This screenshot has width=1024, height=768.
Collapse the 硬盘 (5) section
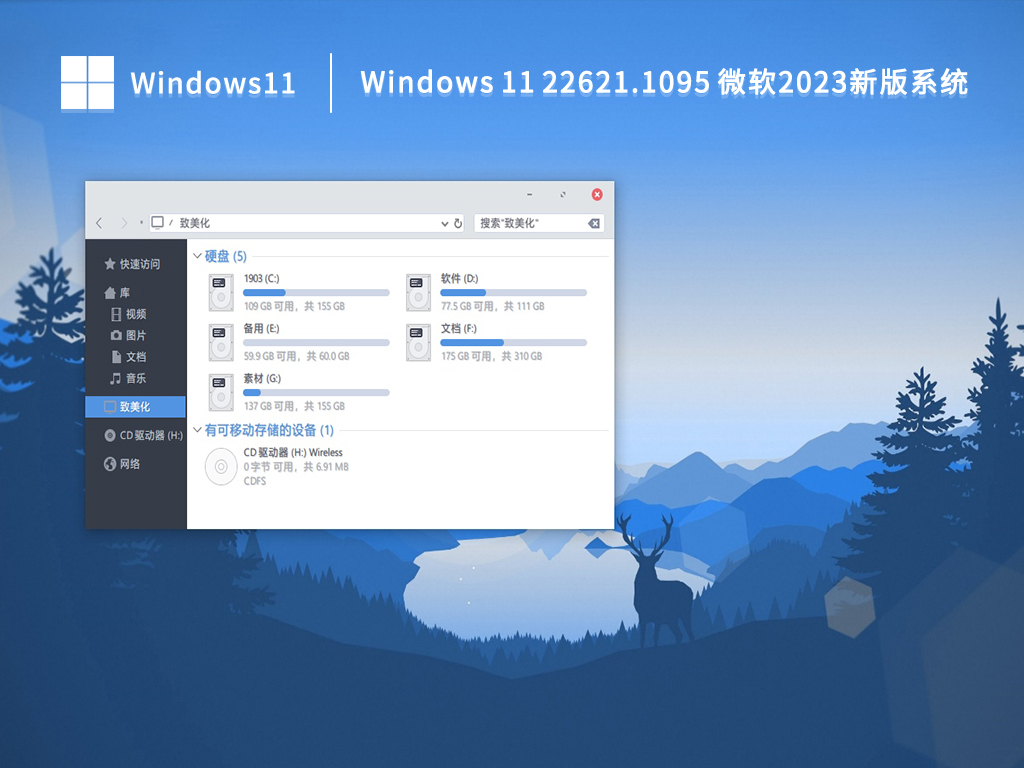[197, 256]
